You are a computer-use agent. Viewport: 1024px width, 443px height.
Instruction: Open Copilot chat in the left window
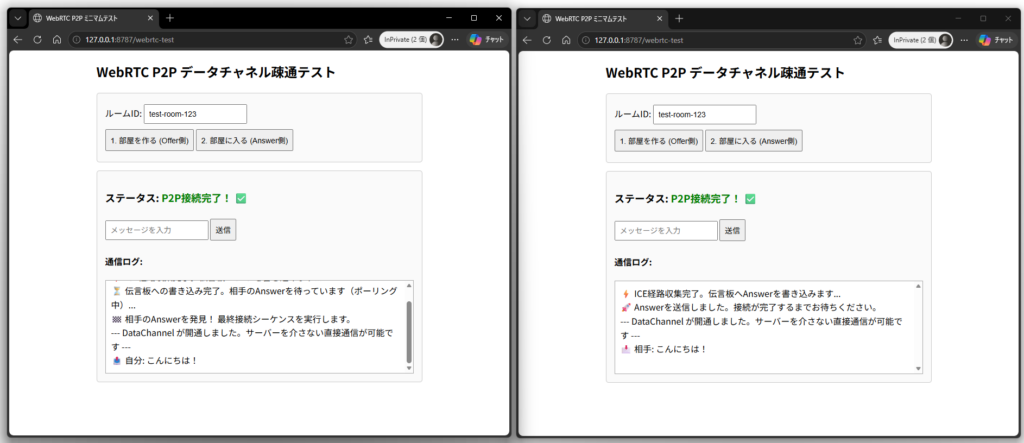coord(487,40)
